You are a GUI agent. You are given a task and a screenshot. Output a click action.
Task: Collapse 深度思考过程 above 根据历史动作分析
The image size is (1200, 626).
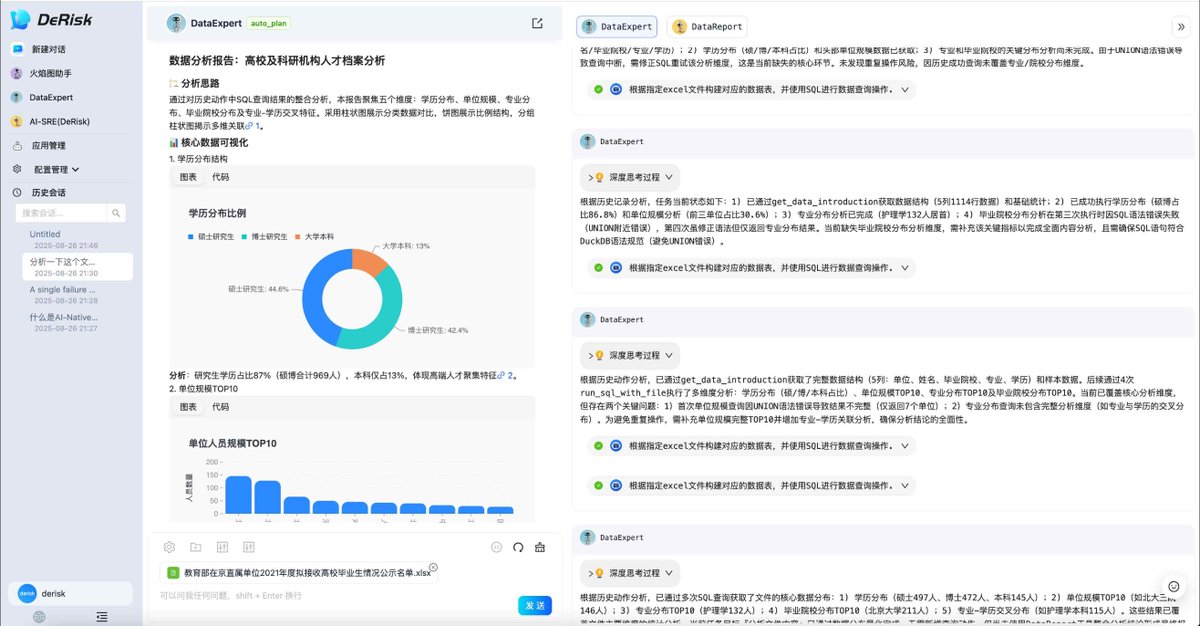tap(630, 355)
